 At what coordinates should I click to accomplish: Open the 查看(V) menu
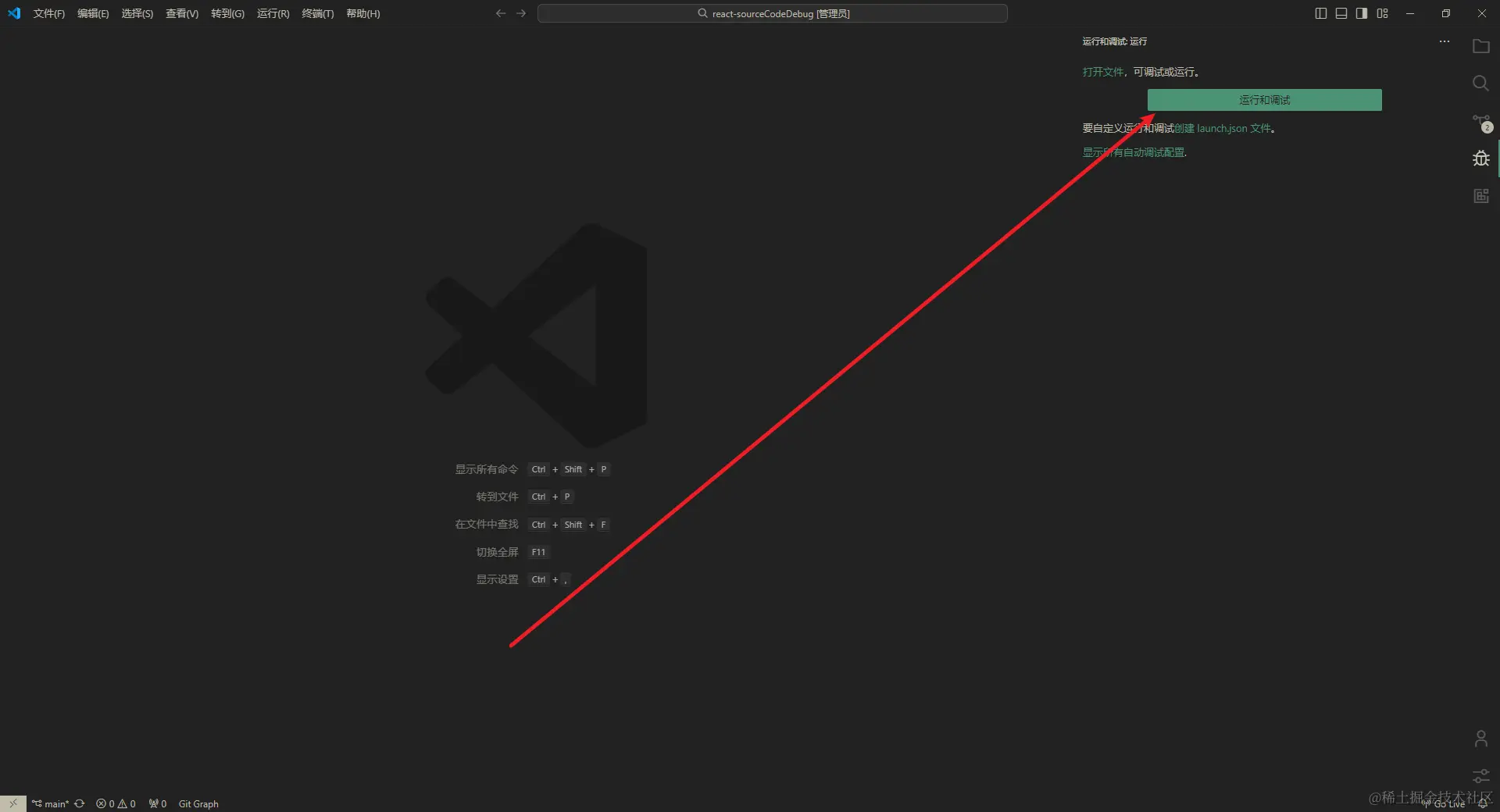pos(182,13)
